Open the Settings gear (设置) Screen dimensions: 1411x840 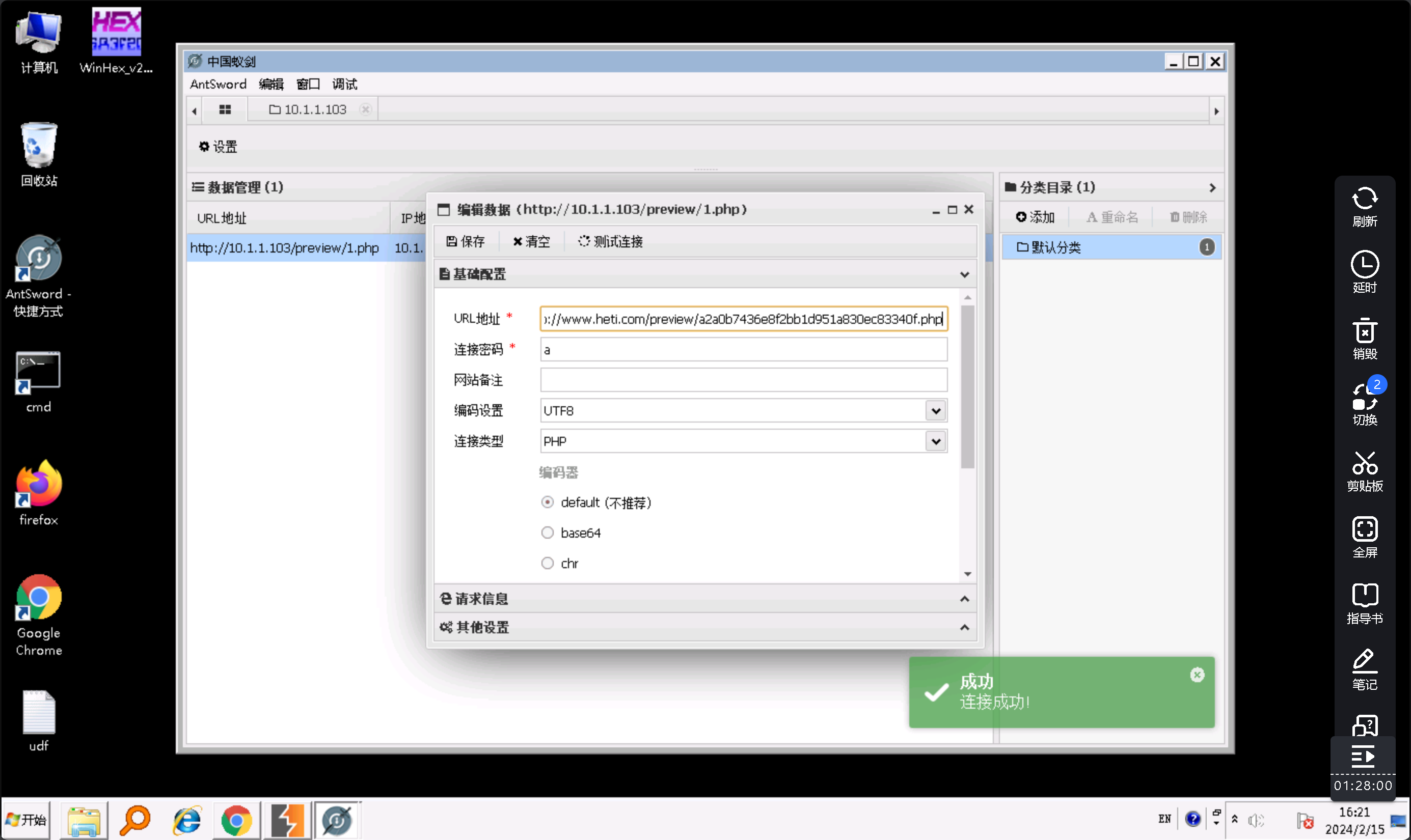point(204,147)
